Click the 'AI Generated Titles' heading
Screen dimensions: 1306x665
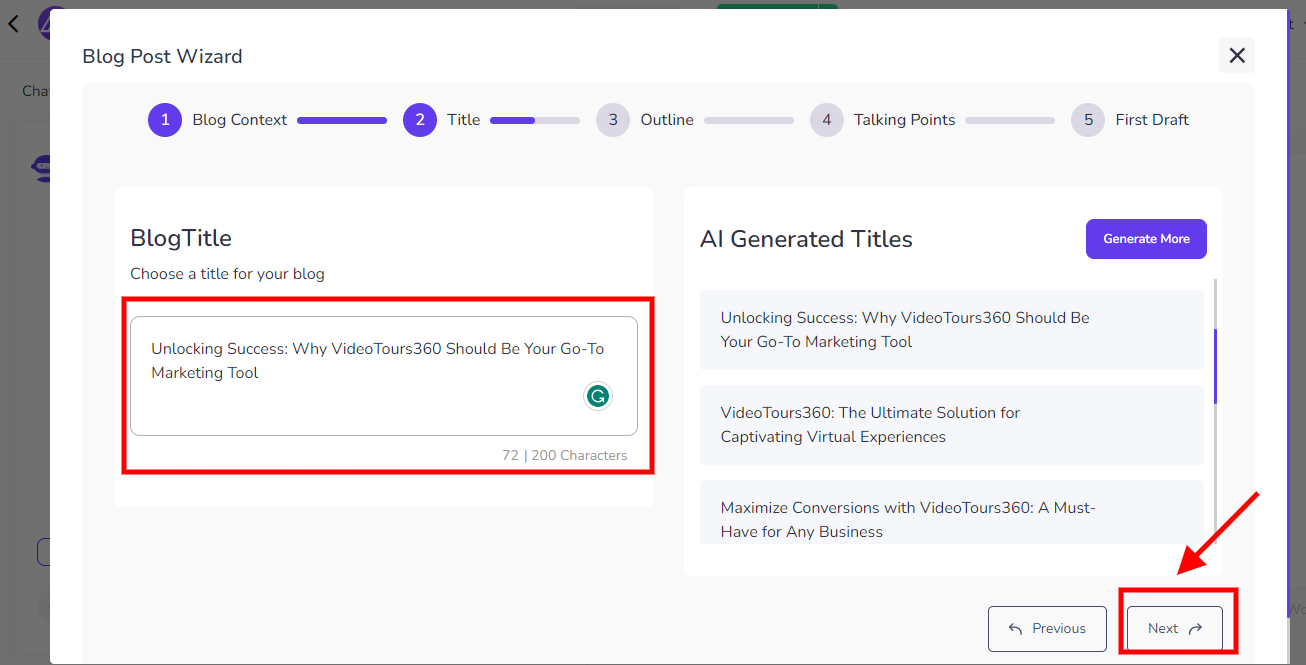click(x=806, y=239)
